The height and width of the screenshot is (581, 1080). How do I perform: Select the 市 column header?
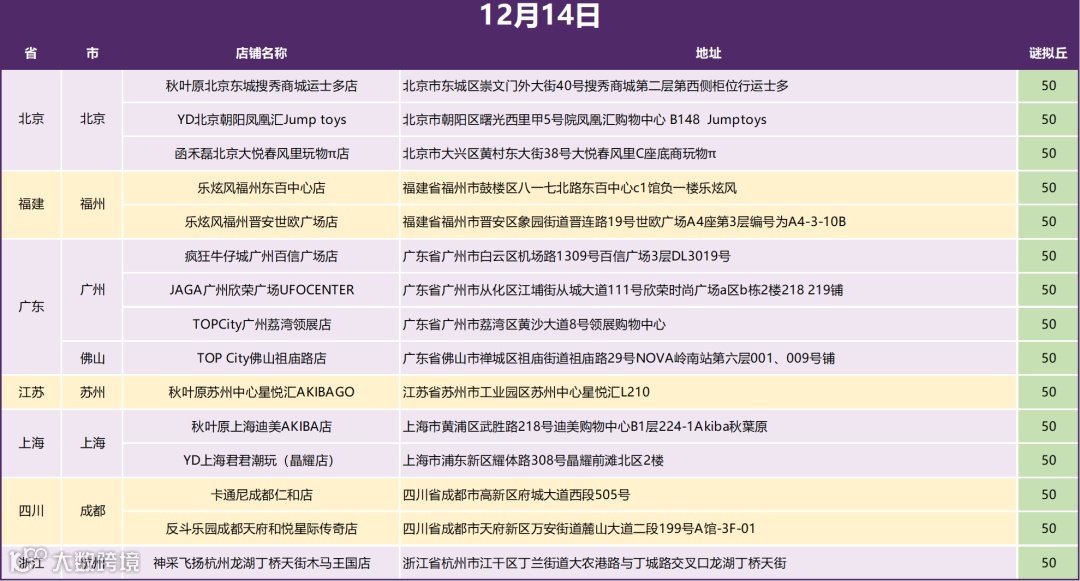(x=92, y=53)
